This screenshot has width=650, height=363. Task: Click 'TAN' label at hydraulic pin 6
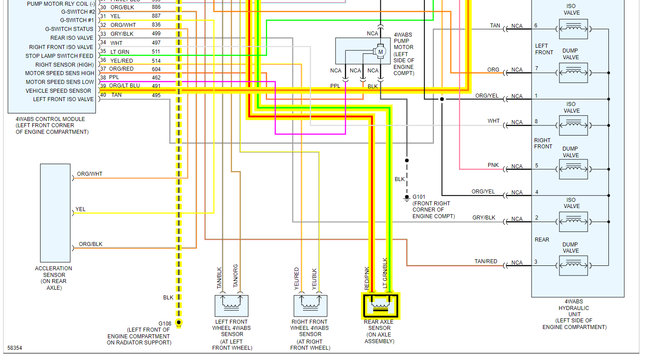click(495, 25)
